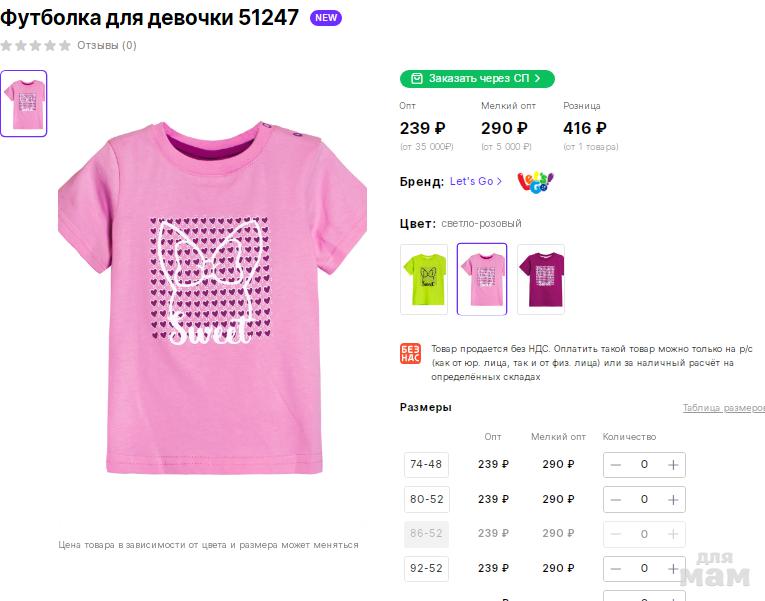
Task: Select size 80-52 option
Action: [426, 499]
